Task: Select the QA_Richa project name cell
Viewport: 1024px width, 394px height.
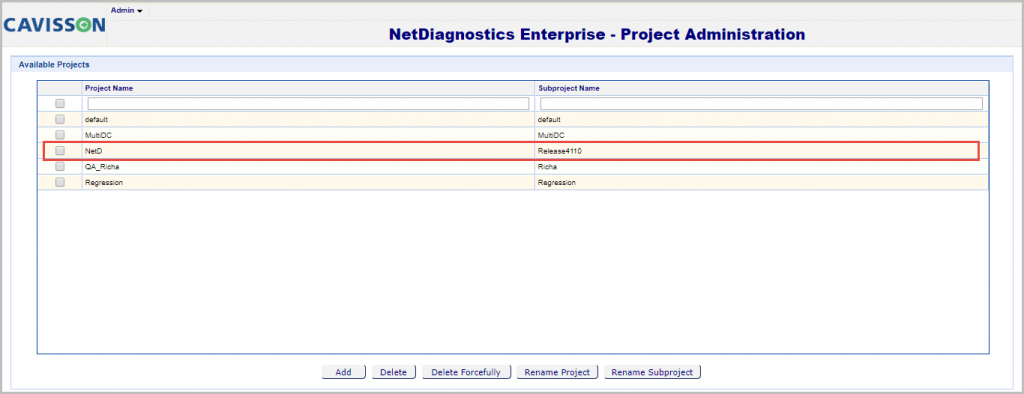Action: [x=308, y=167]
